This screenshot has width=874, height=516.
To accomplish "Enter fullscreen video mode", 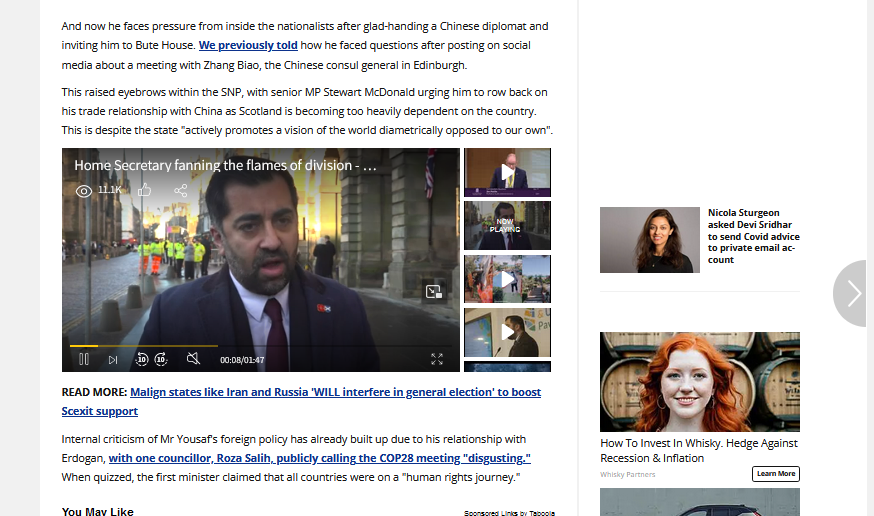I will point(437,359).
